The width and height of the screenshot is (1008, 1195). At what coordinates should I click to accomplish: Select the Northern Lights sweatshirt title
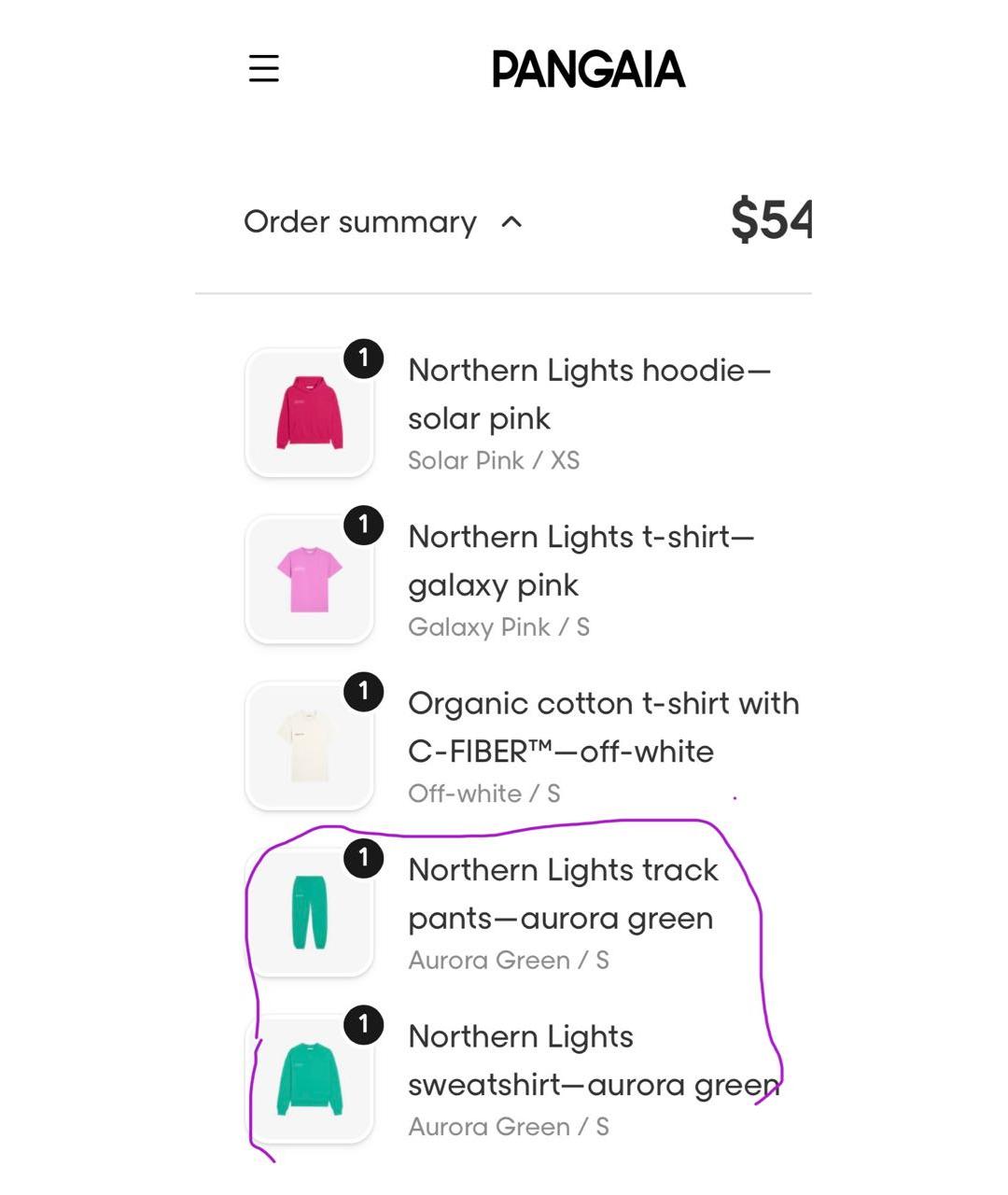[594, 1061]
